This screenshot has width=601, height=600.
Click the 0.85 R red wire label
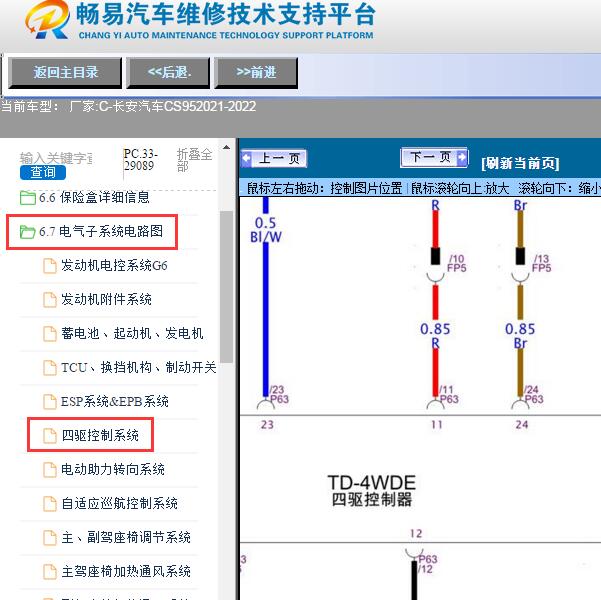click(x=435, y=335)
